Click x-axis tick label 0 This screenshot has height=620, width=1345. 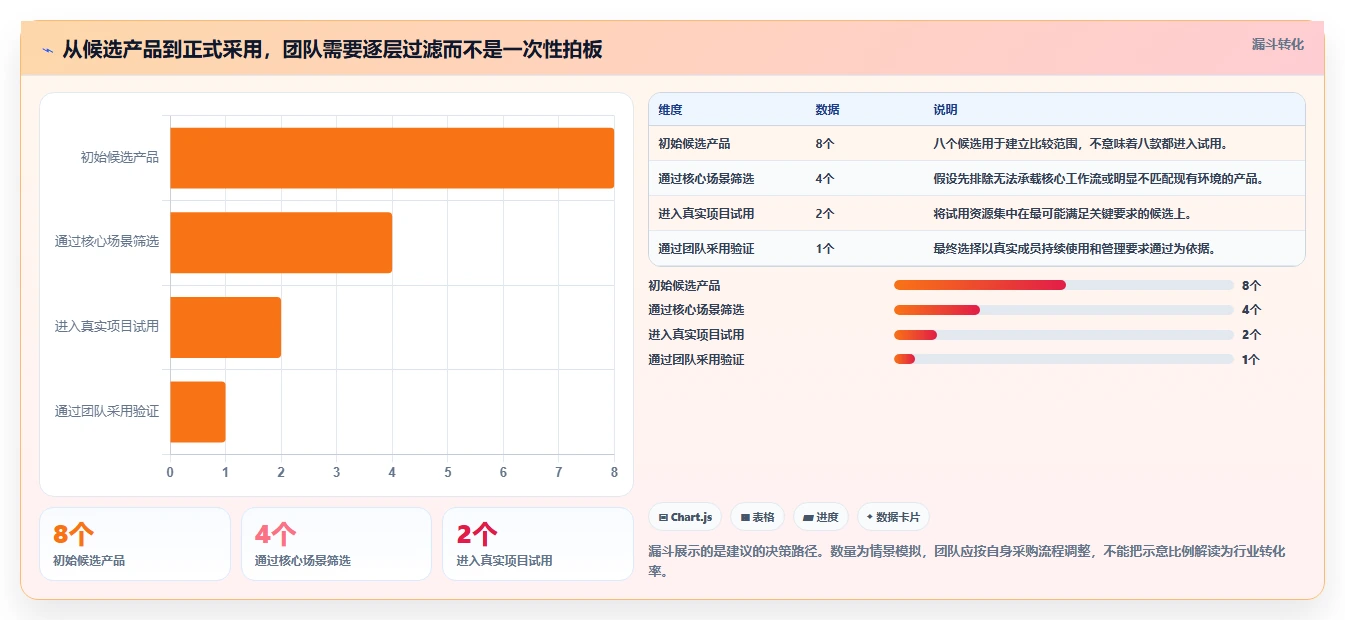[170, 472]
